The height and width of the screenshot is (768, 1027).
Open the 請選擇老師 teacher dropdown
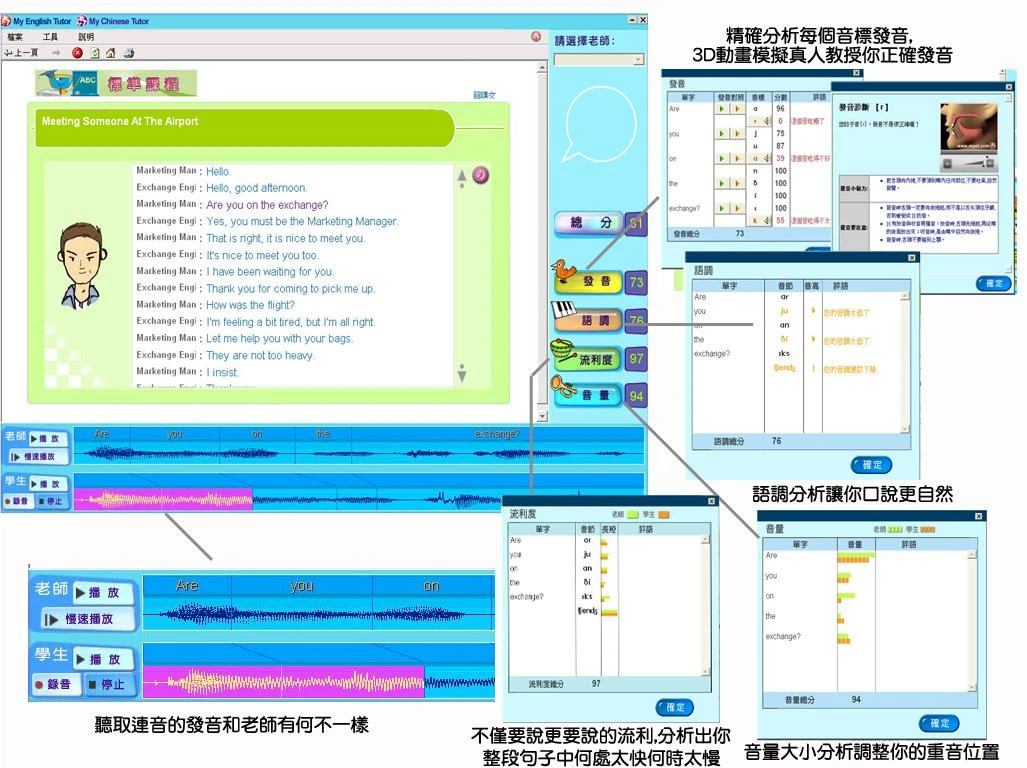point(598,60)
